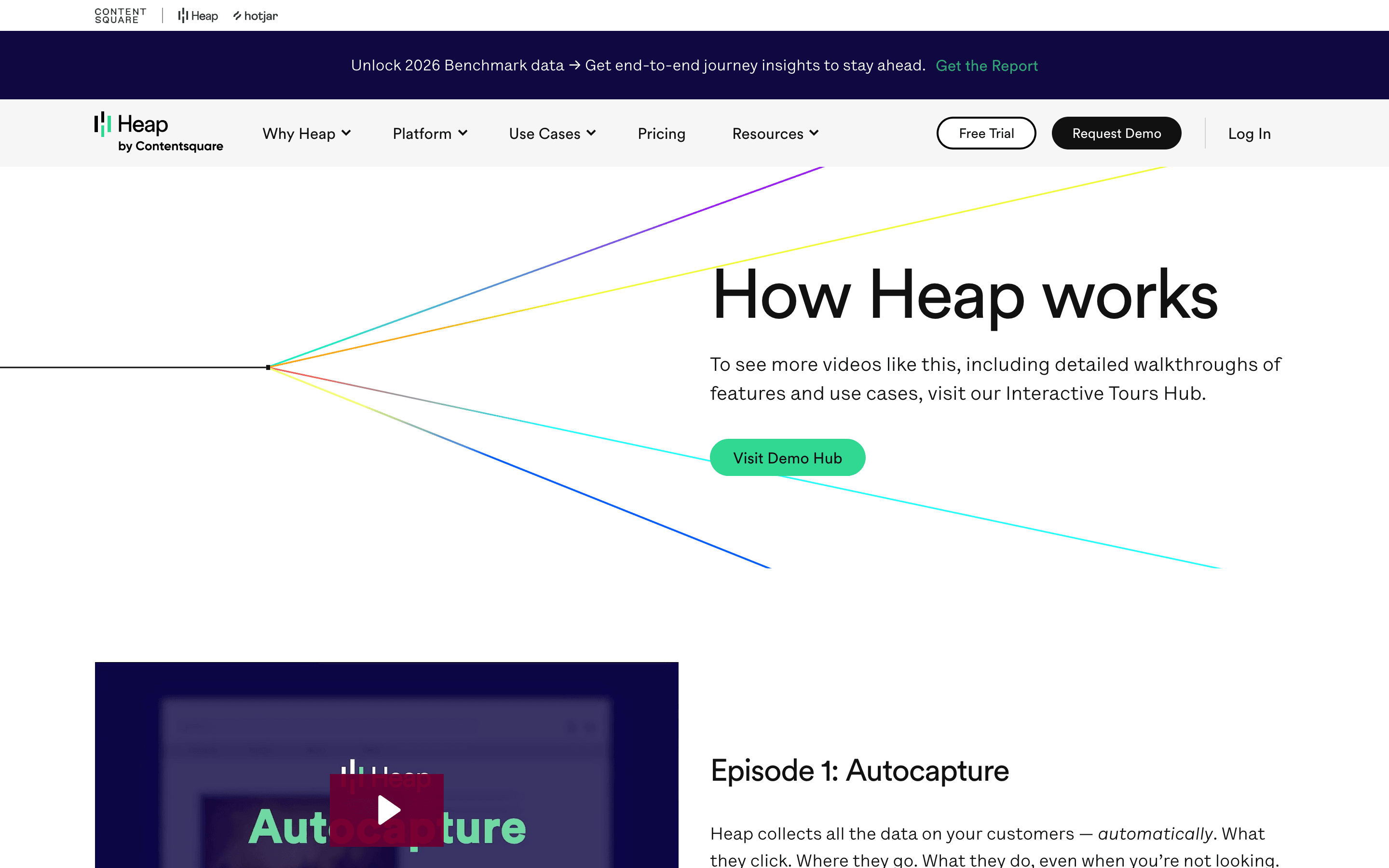This screenshot has height=868, width=1389.
Task: Click the small Heap logo in top bar
Action: tap(198, 15)
